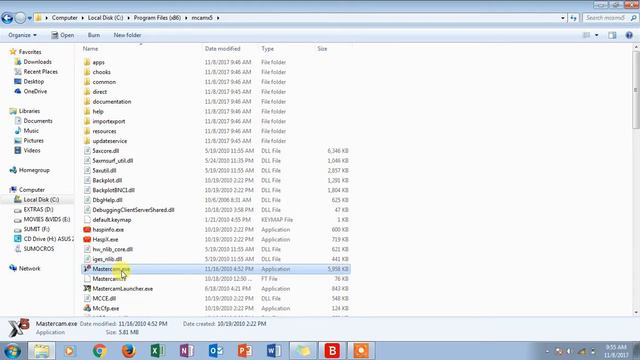Open the red B application in taskbar
640x360 pixels.
click(332, 351)
